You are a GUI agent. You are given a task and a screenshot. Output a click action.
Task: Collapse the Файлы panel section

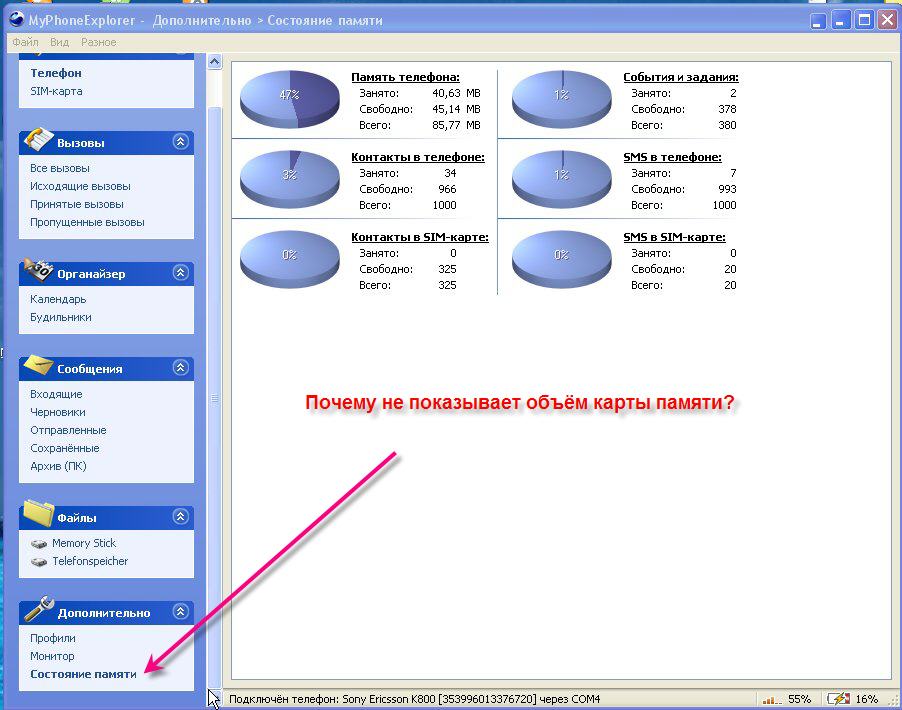coord(180,517)
